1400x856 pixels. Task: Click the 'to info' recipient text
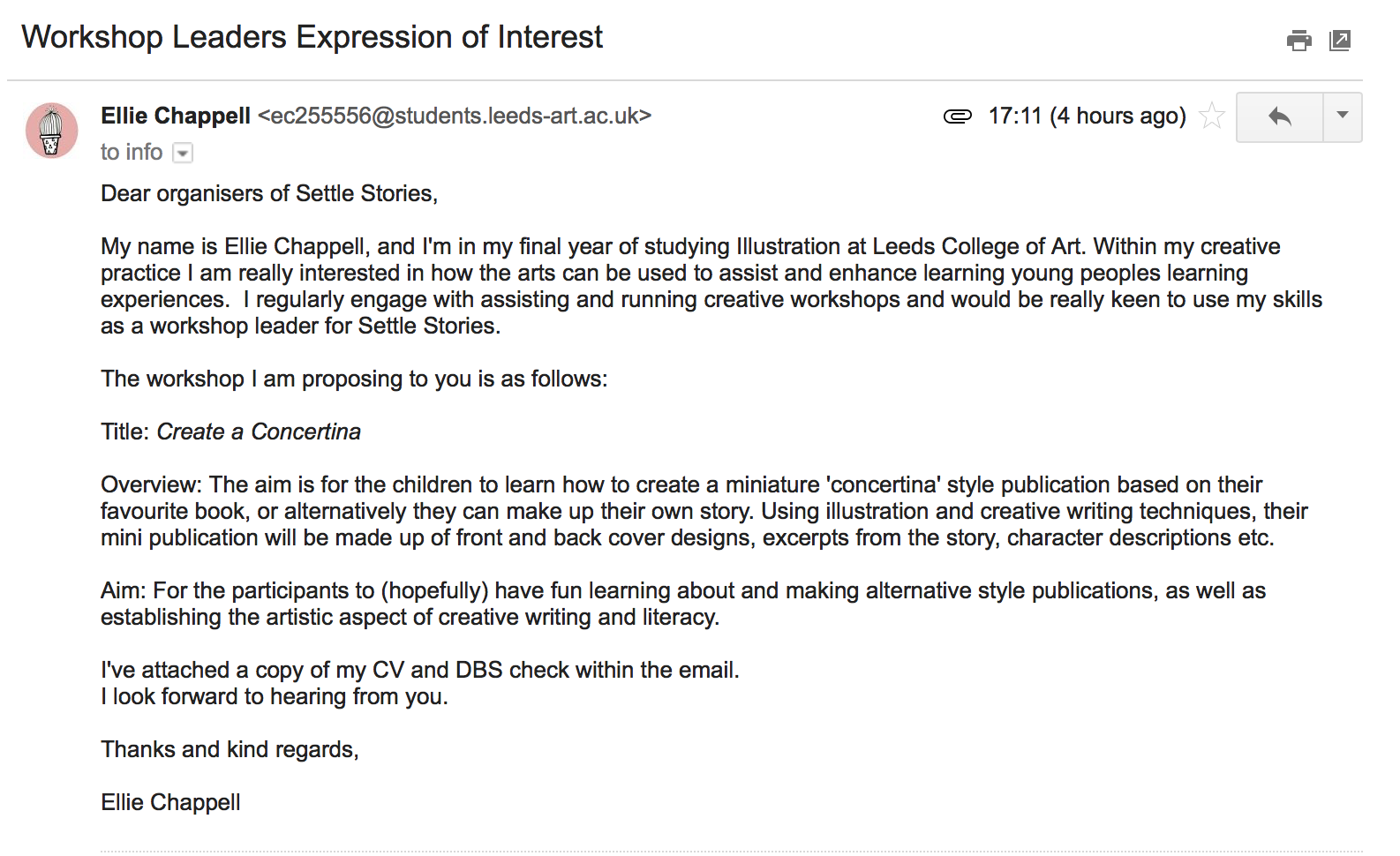pyautogui.click(x=132, y=153)
